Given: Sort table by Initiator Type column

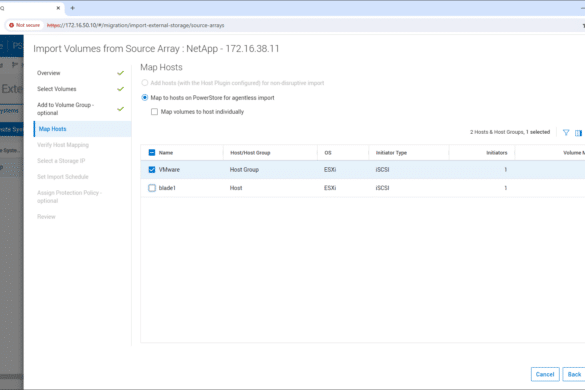Looking at the screenshot, I should pos(391,153).
